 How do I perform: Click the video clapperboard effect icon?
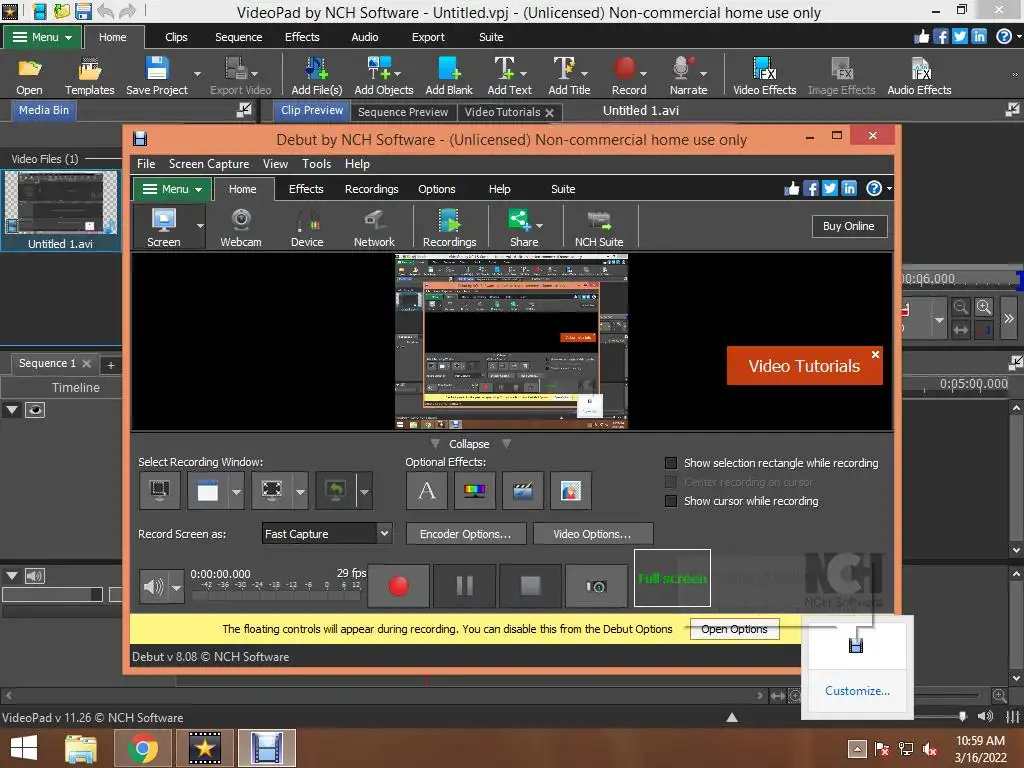[x=522, y=490]
